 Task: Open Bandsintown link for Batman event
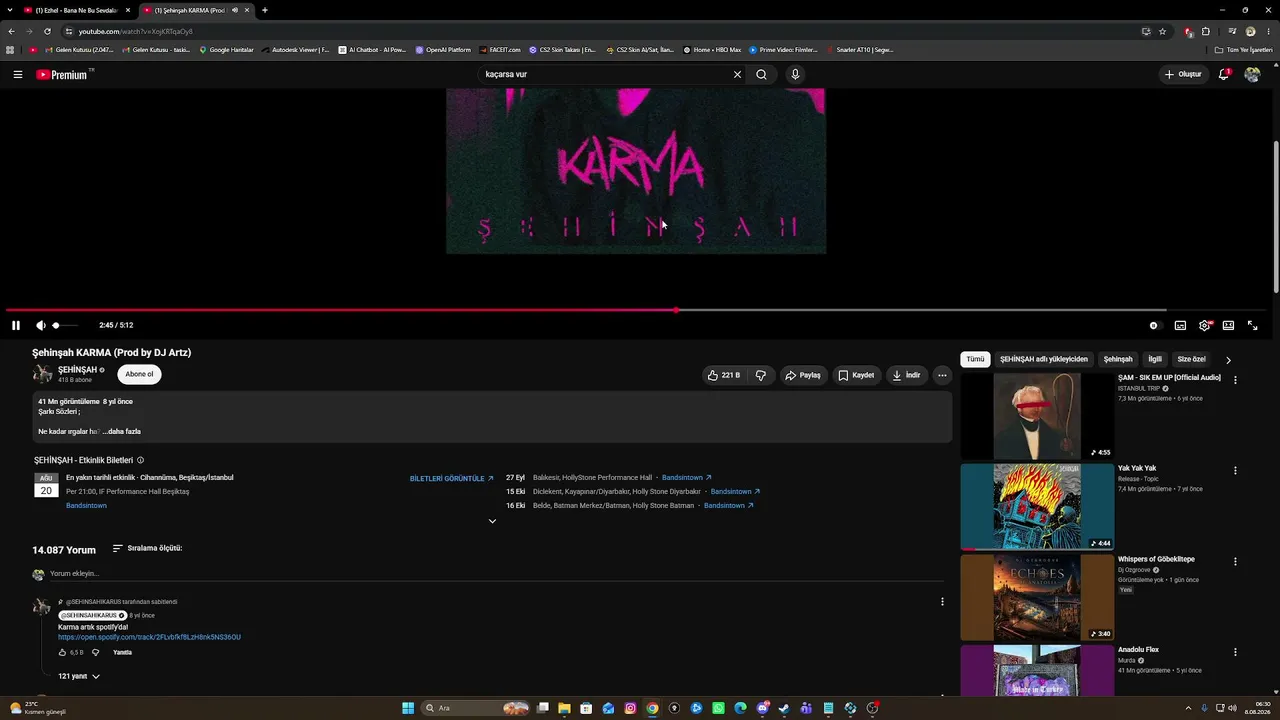click(729, 506)
